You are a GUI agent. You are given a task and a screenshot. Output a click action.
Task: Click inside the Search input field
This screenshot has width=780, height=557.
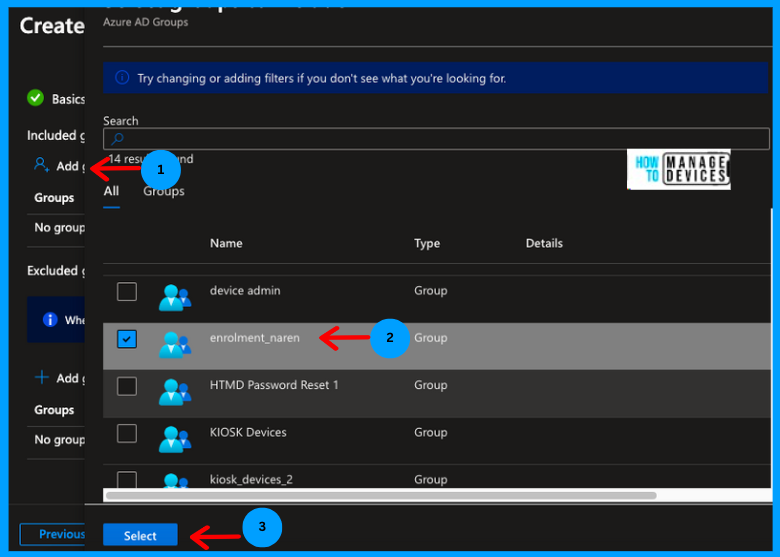point(440,139)
